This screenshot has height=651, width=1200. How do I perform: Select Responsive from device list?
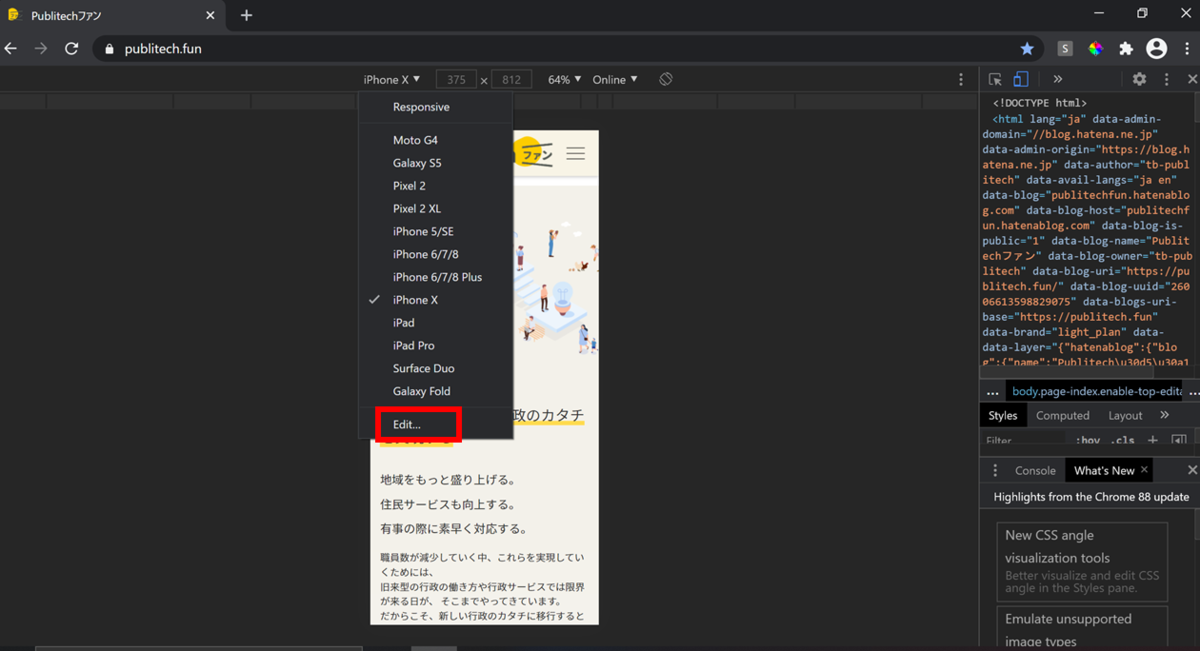pyautogui.click(x=436, y=107)
